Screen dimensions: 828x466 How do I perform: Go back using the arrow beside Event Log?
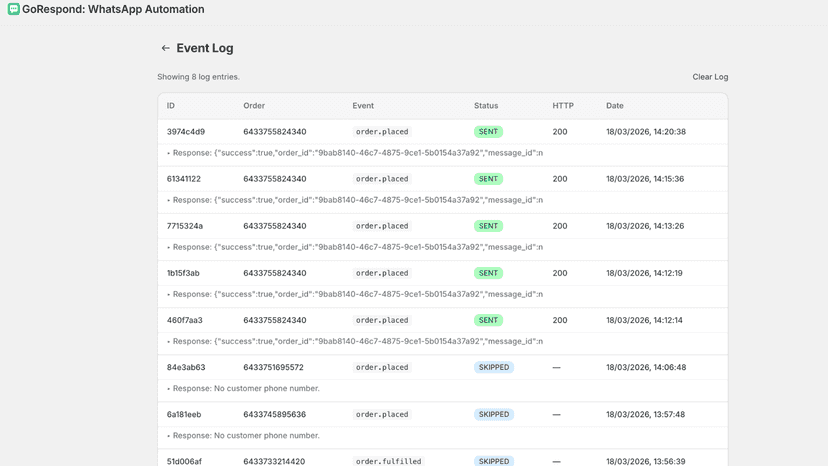click(x=165, y=48)
